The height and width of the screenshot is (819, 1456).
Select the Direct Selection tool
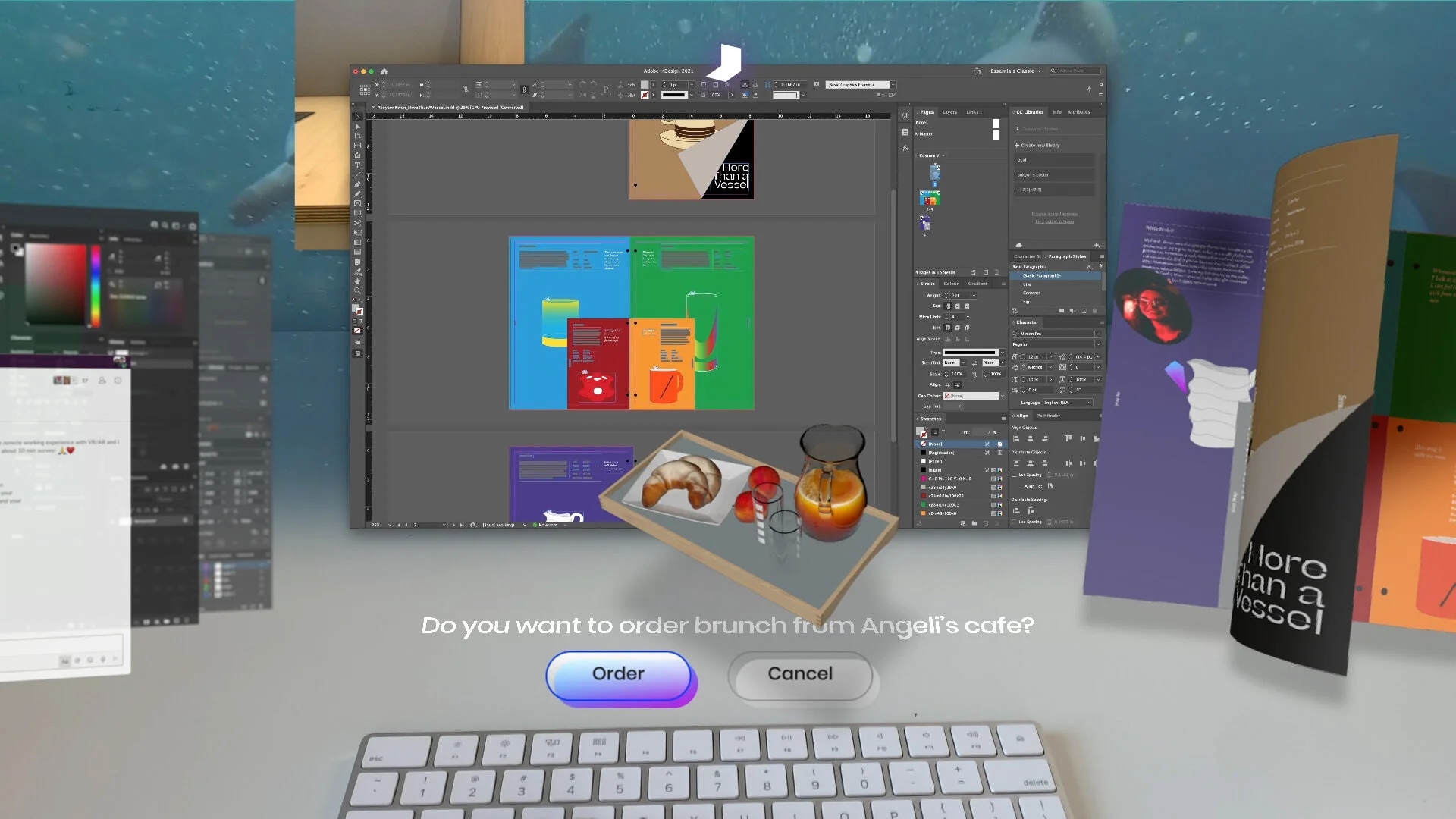[357, 127]
